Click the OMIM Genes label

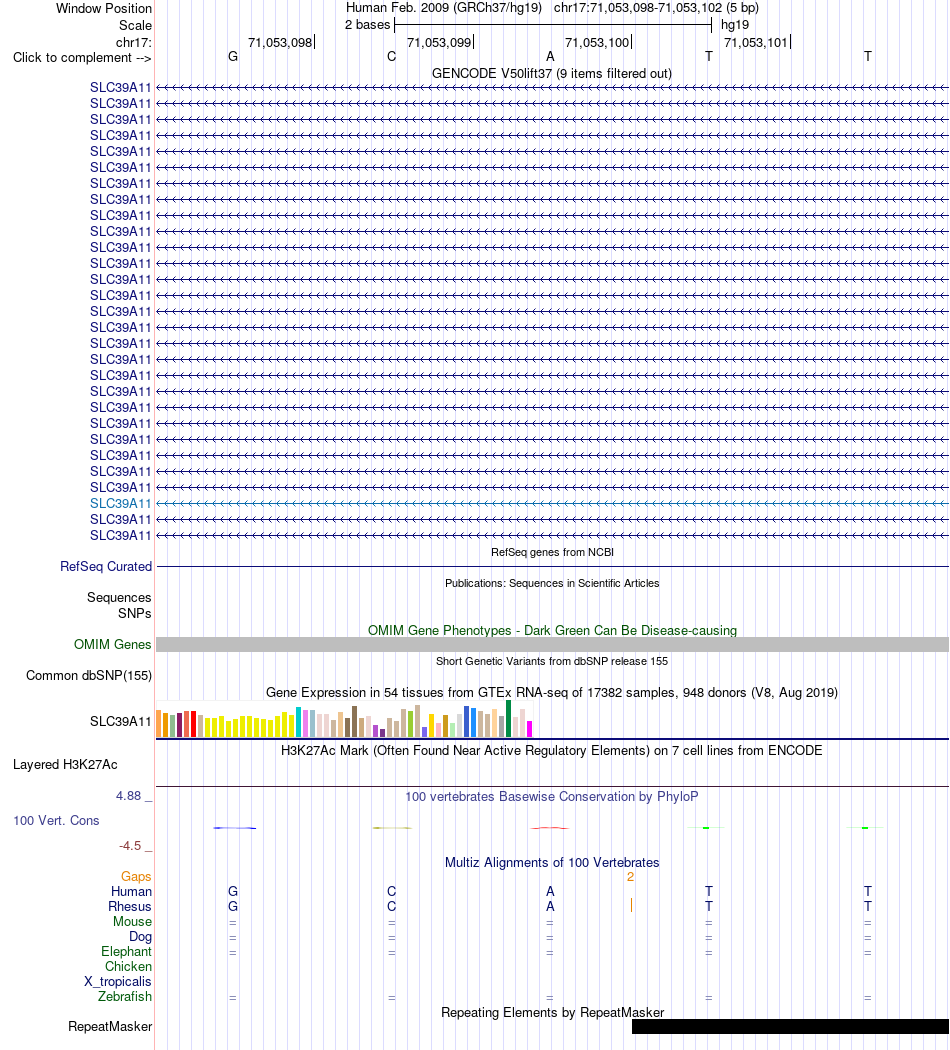(x=112, y=644)
